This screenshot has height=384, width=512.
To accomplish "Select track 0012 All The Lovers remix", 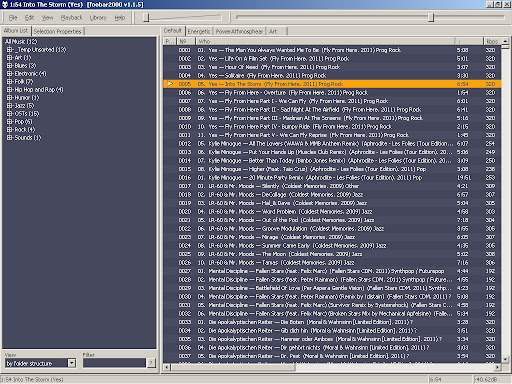I will coord(332,144).
